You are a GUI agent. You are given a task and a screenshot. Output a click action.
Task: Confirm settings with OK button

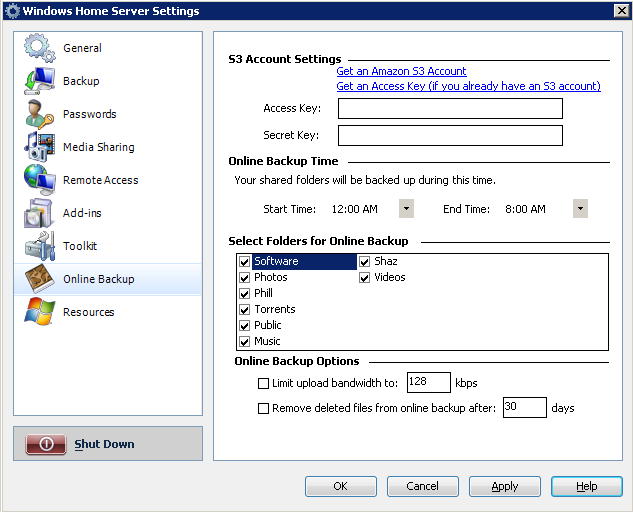pyautogui.click(x=341, y=486)
